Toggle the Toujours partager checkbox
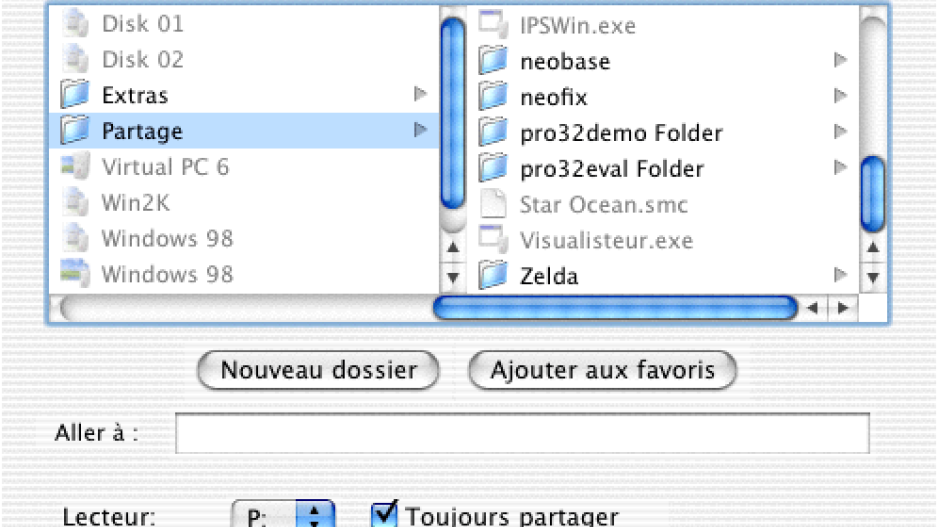This screenshot has width=938, height=527. tap(383, 514)
